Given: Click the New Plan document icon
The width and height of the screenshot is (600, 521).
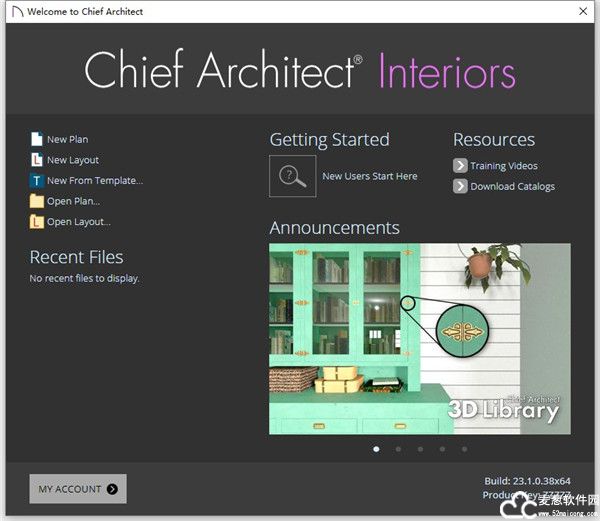Looking at the screenshot, I should 37,140.
